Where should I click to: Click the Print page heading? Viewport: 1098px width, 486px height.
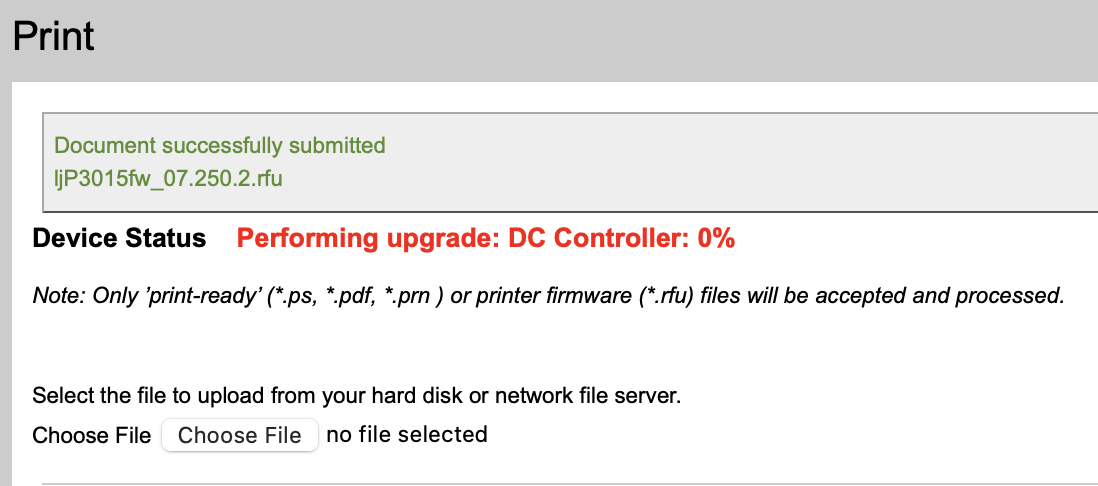(x=53, y=37)
